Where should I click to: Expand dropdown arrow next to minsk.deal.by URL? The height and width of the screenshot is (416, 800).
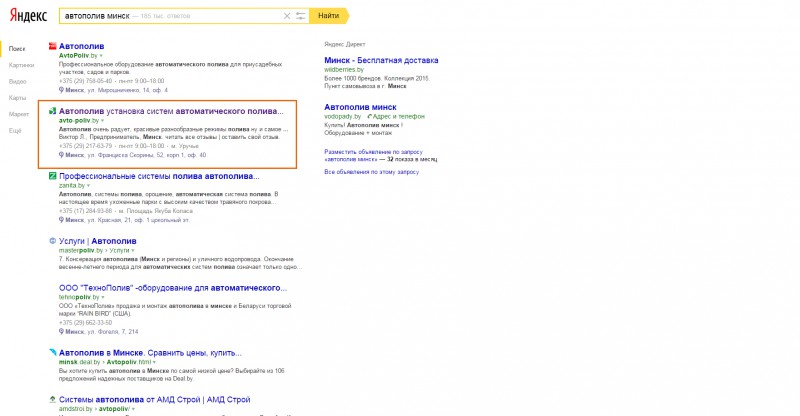tap(154, 362)
